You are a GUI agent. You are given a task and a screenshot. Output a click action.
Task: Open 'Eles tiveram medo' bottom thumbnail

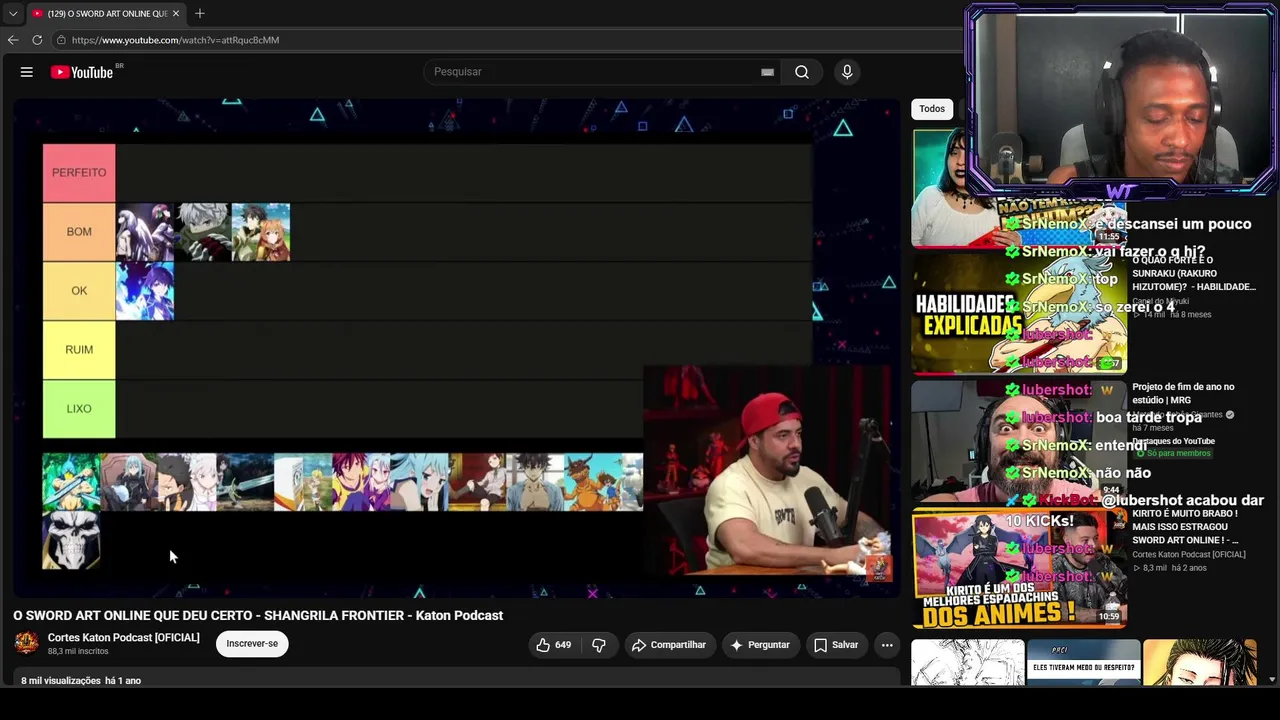point(1084,662)
